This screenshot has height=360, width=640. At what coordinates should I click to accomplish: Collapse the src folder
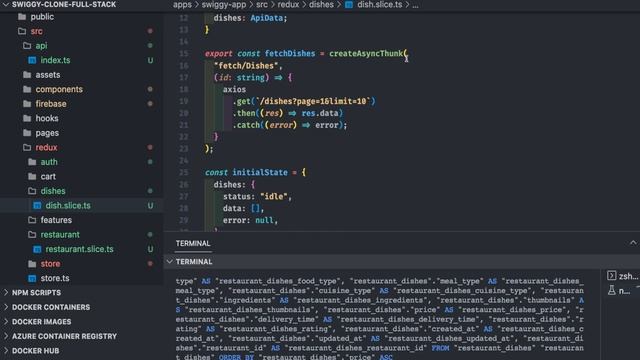[x=36, y=31]
